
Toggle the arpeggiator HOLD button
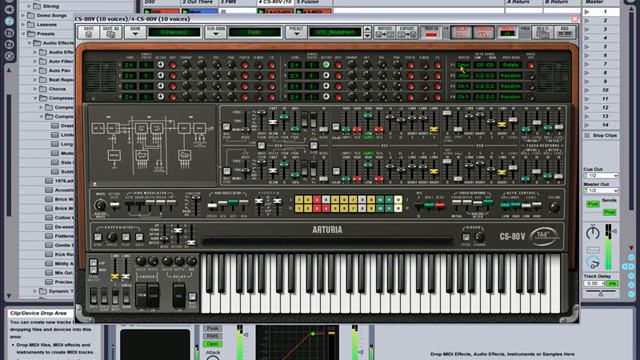coord(139,237)
